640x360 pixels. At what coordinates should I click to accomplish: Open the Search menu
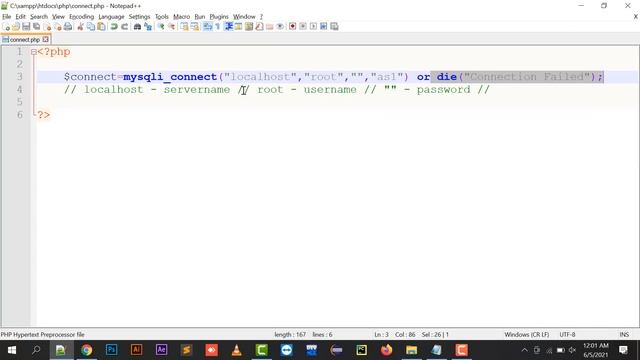coord(39,17)
